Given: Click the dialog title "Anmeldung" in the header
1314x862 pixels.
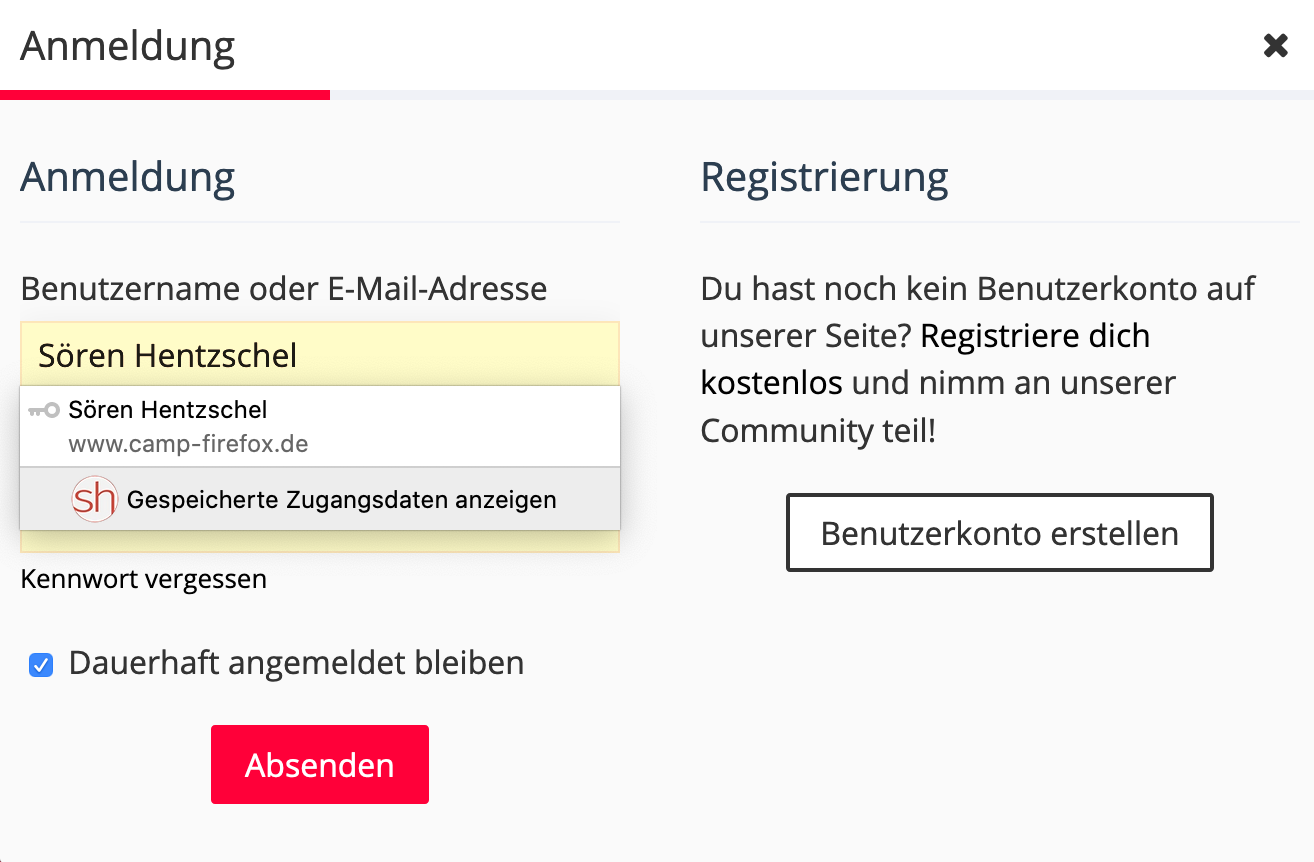Looking at the screenshot, I should click(x=128, y=46).
